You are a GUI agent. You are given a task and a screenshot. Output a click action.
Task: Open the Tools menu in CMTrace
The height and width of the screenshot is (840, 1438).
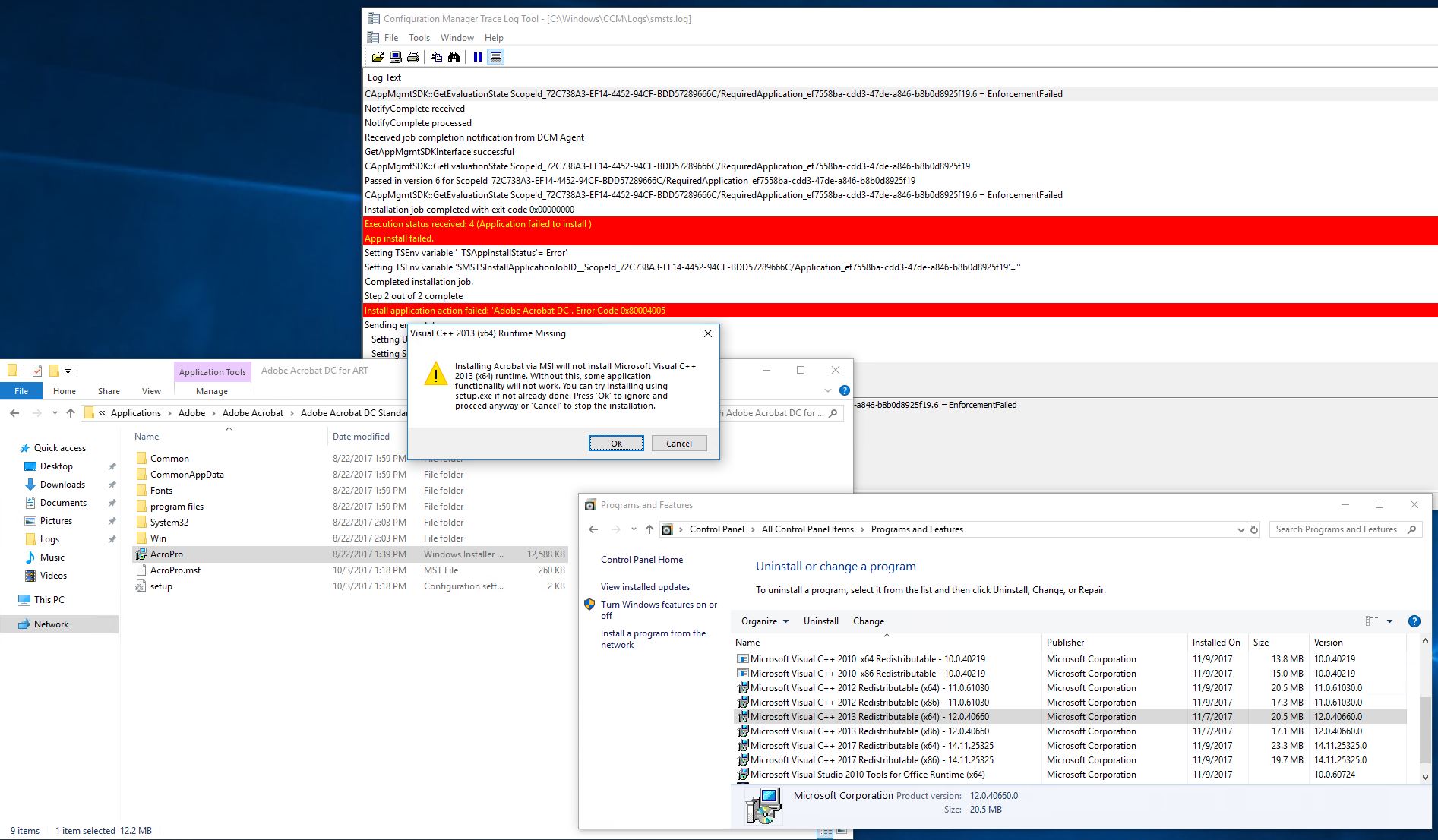click(419, 37)
